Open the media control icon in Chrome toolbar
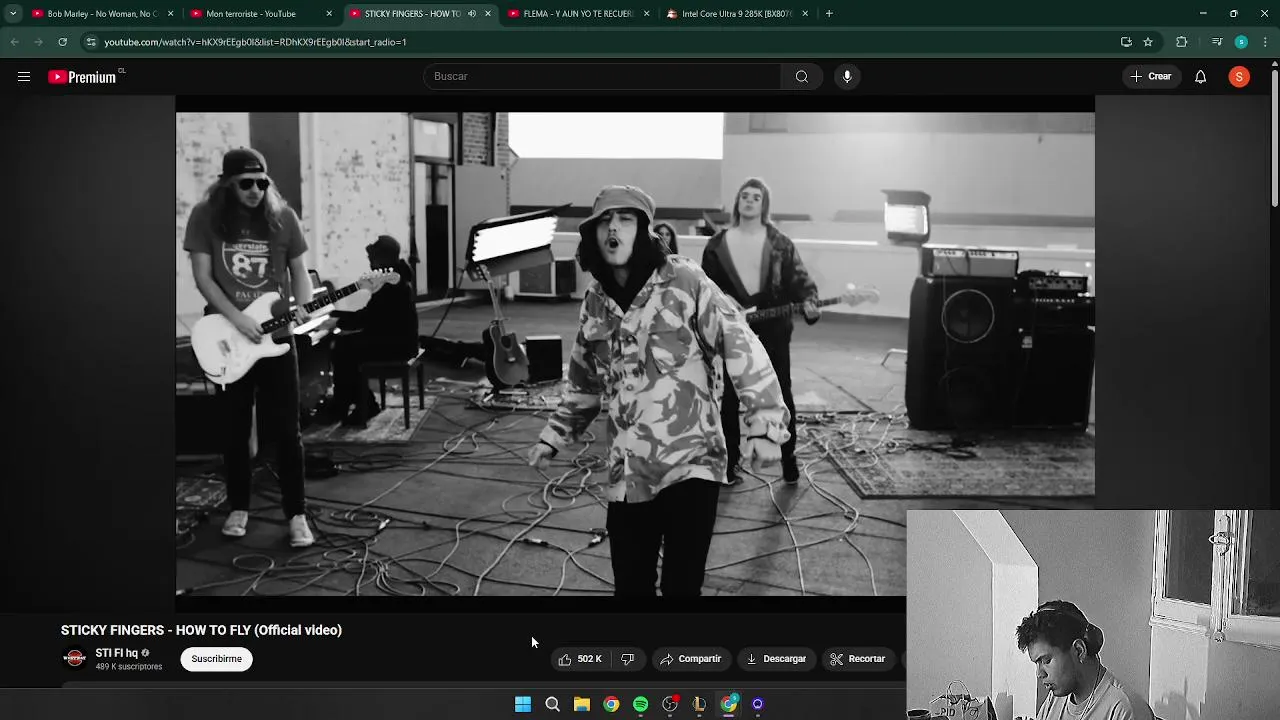The image size is (1280, 720). click(1217, 42)
